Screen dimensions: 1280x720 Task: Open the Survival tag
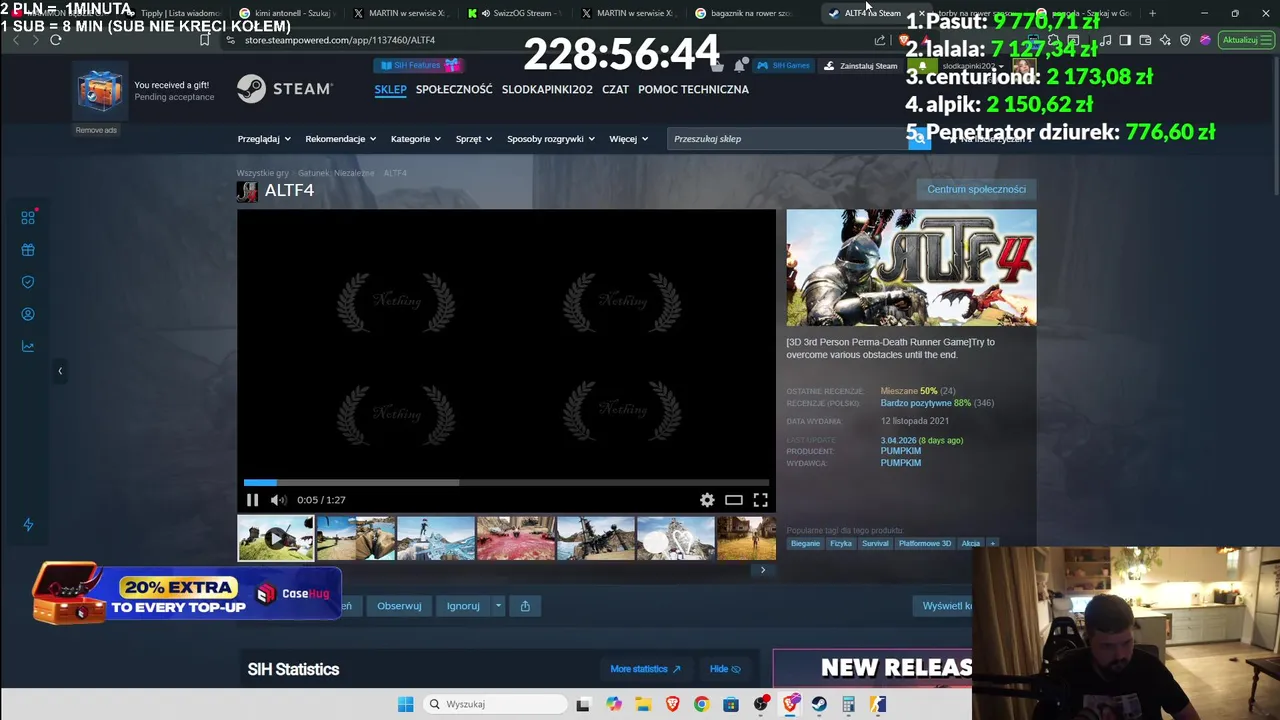pos(875,544)
